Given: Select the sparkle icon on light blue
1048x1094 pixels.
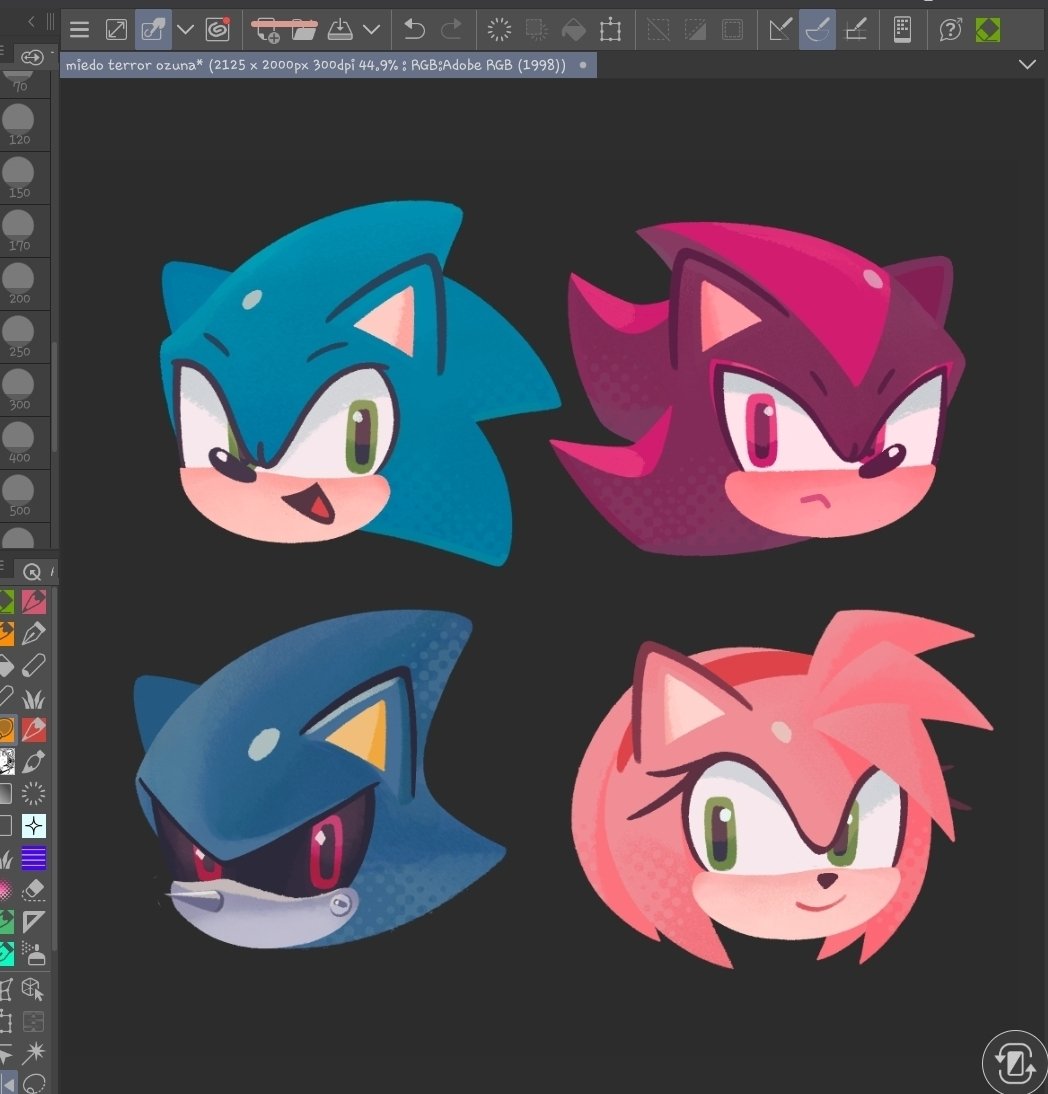Looking at the screenshot, I should pyautogui.click(x=33, y=826).
